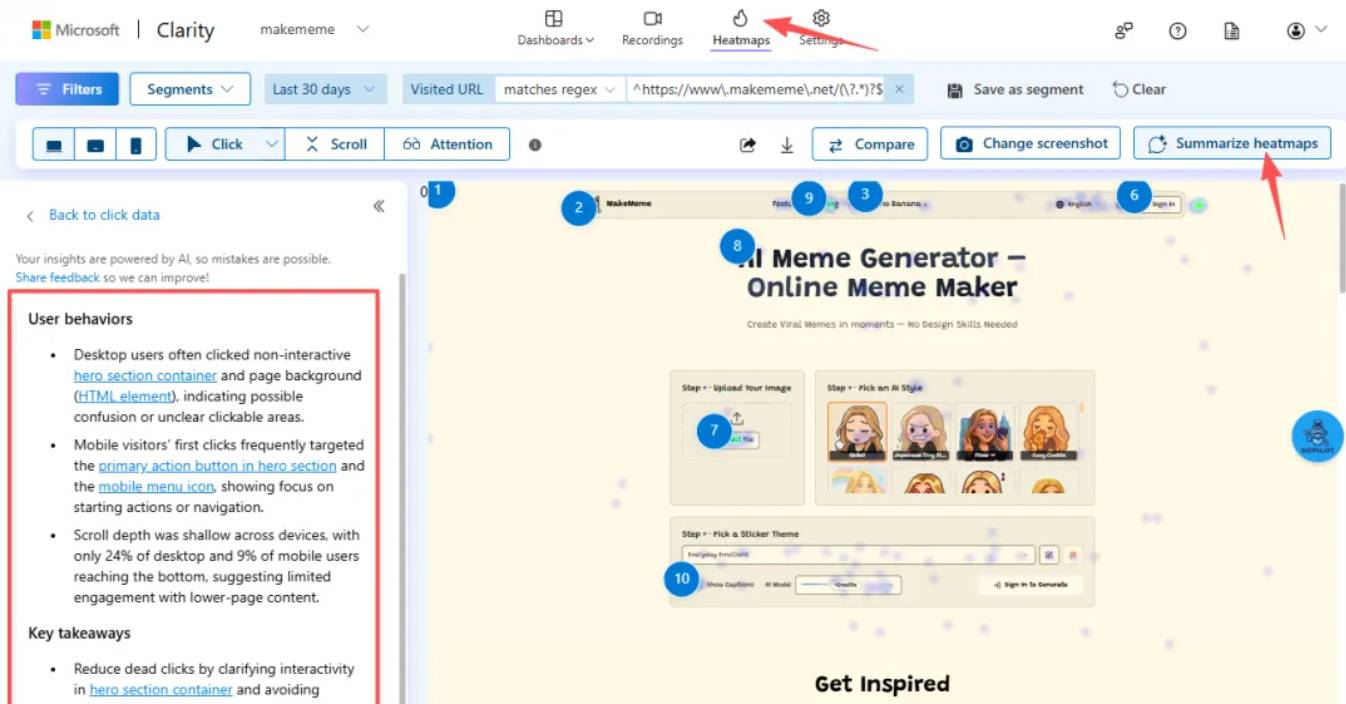Select the Click heatmap type
Viewport: 1346px width, 704px height.
[214, 144]
